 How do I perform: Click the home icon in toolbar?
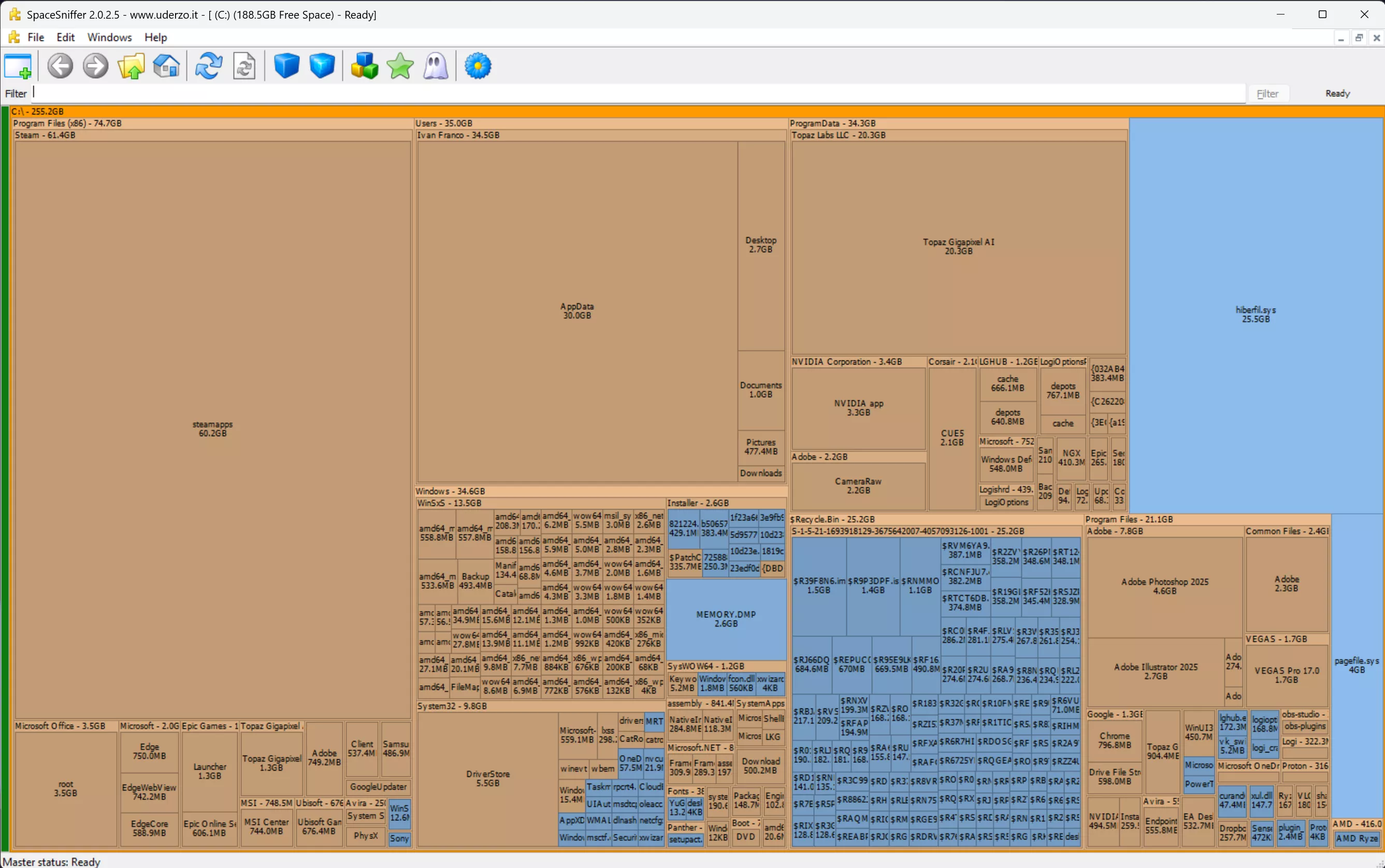[x=166, y=66]
